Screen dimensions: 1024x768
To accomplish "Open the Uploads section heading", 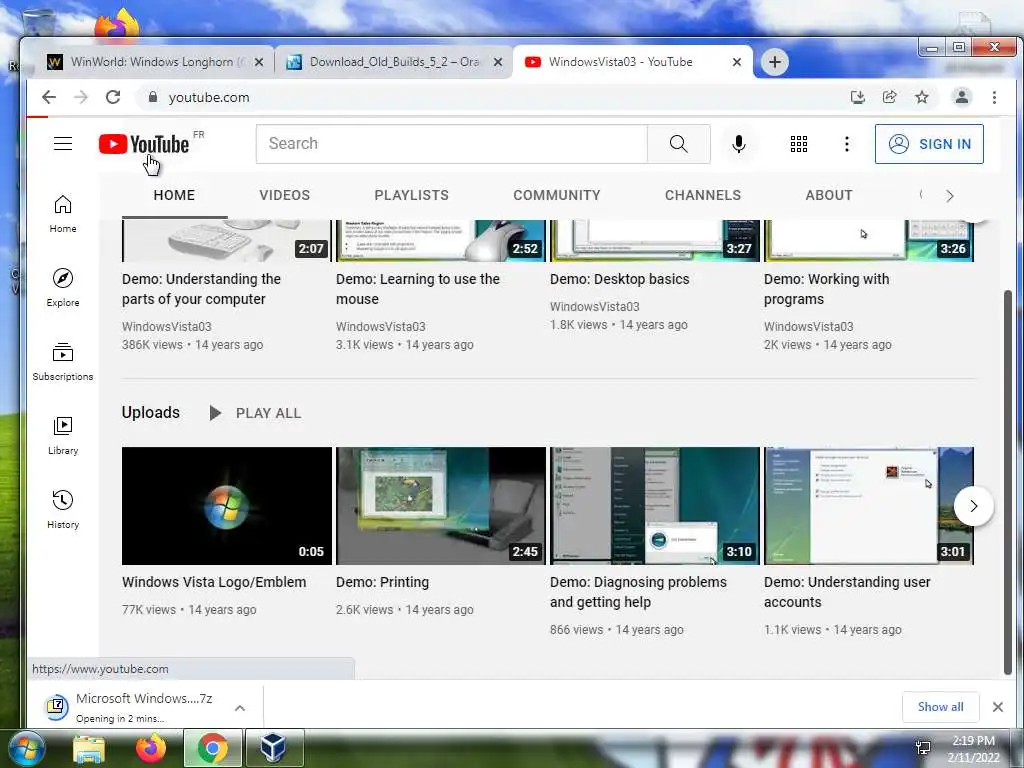I will [x=151, y=413].
